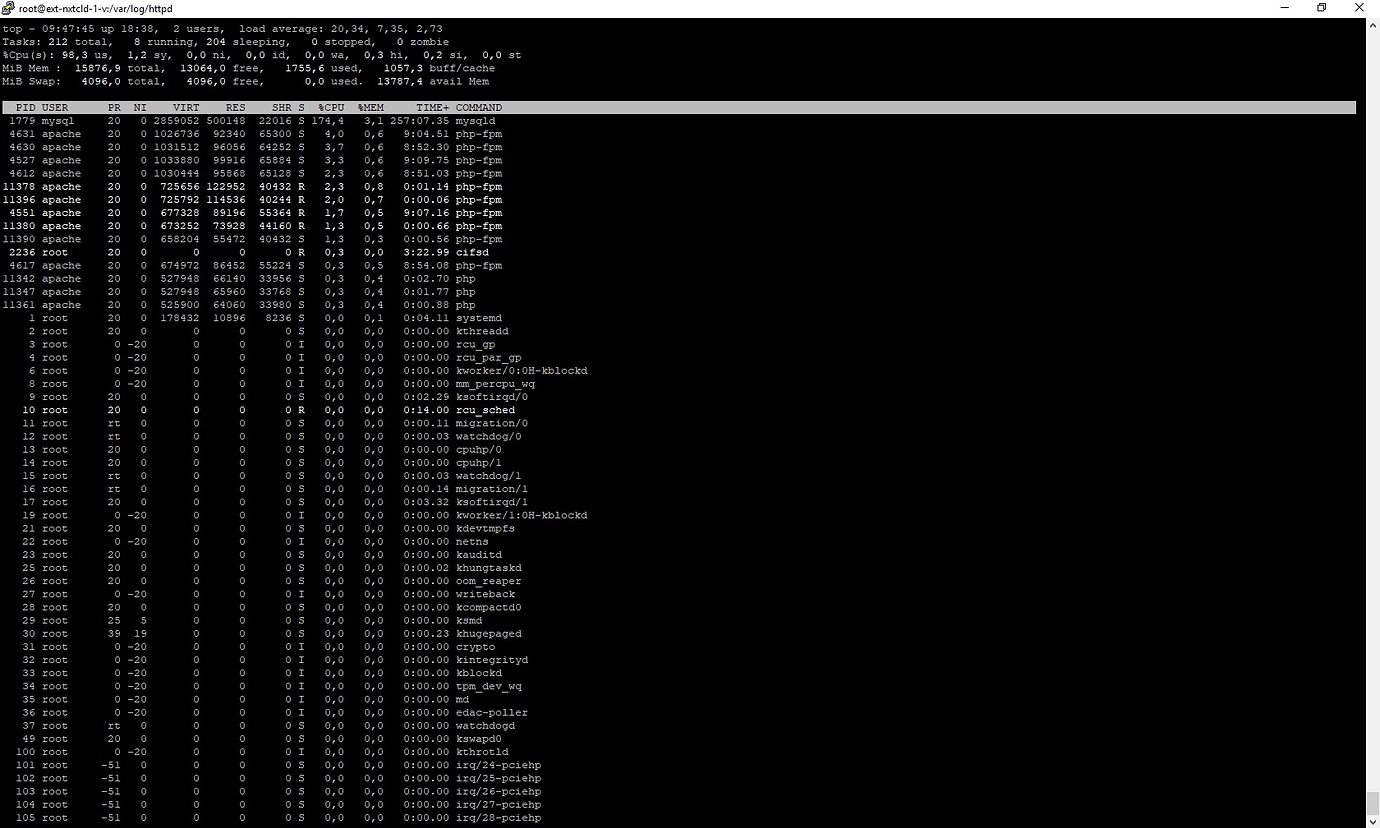Click the kauditd command name
Image resolution: width=1380 pixels, height=828 pixels.
point(479,554)
